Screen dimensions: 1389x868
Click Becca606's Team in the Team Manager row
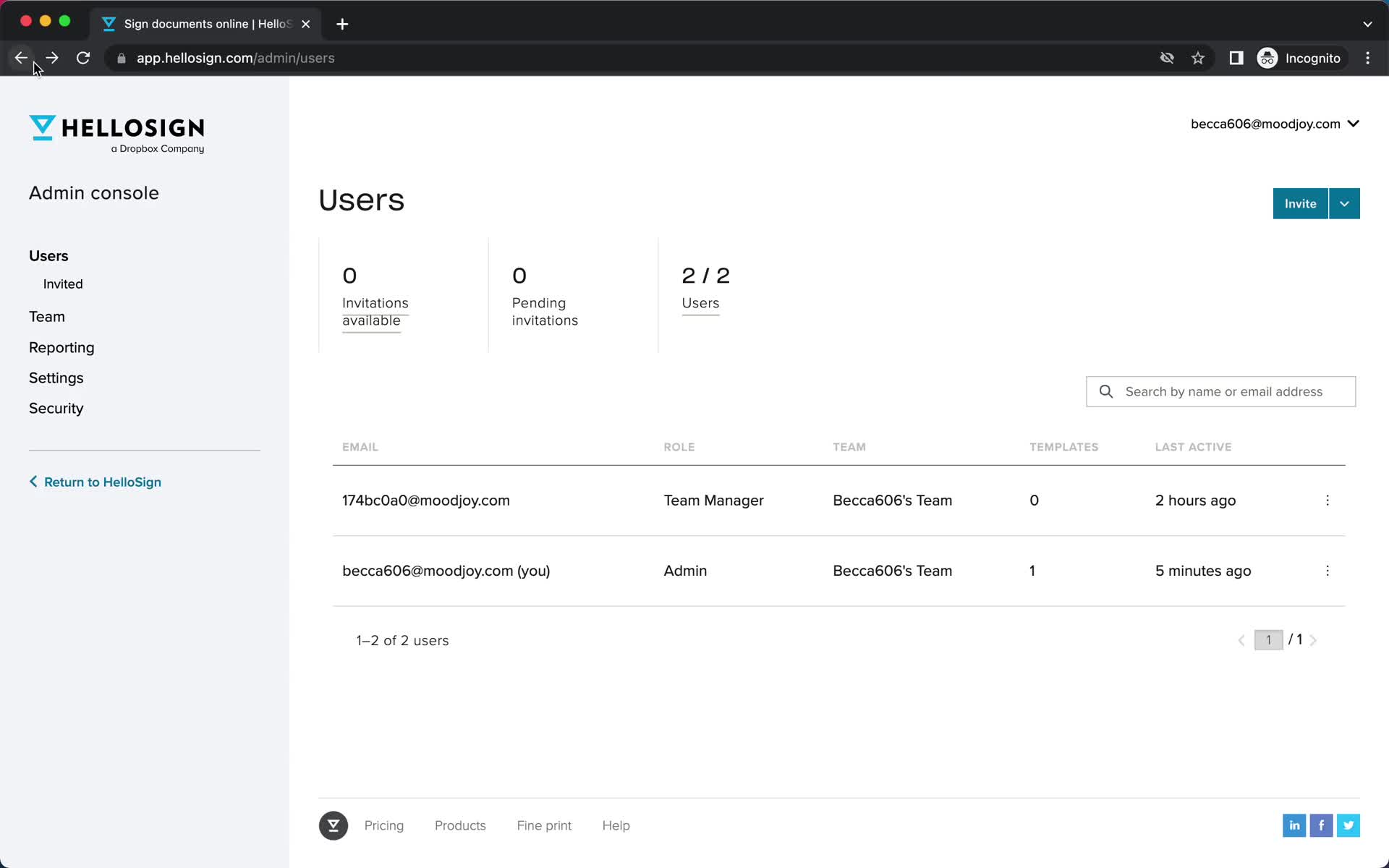(x=893, y=501)
